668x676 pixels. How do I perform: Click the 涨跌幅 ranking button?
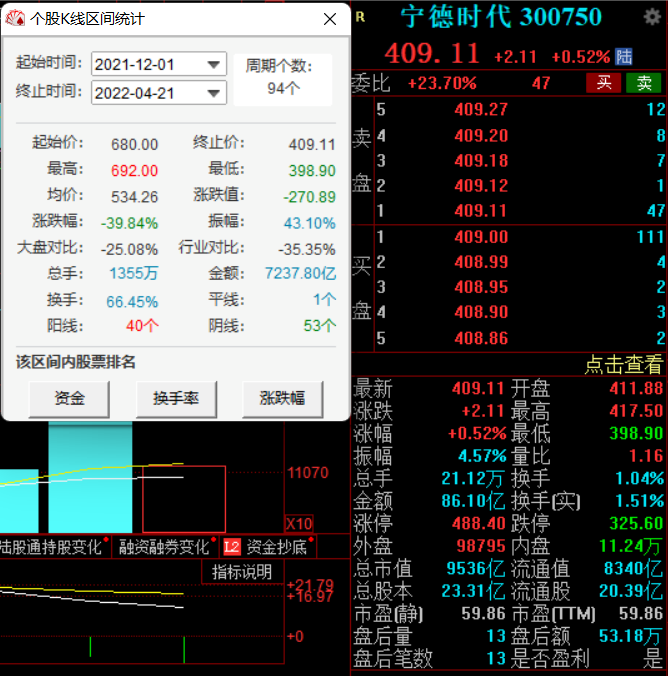[282, 398]
